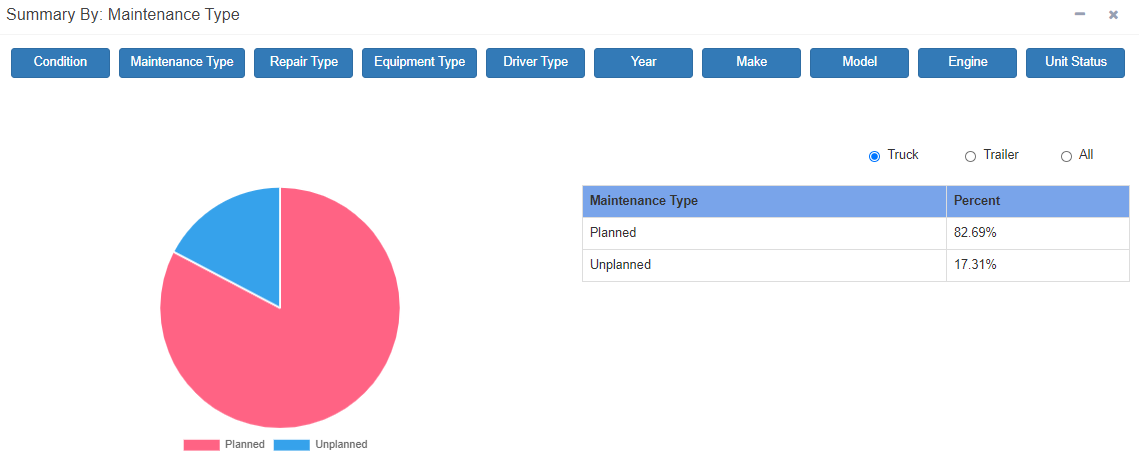The image size is (1139, 466).
Task: Toggle the Unplanned legend color swatch
Action: [x=292, y=445]
